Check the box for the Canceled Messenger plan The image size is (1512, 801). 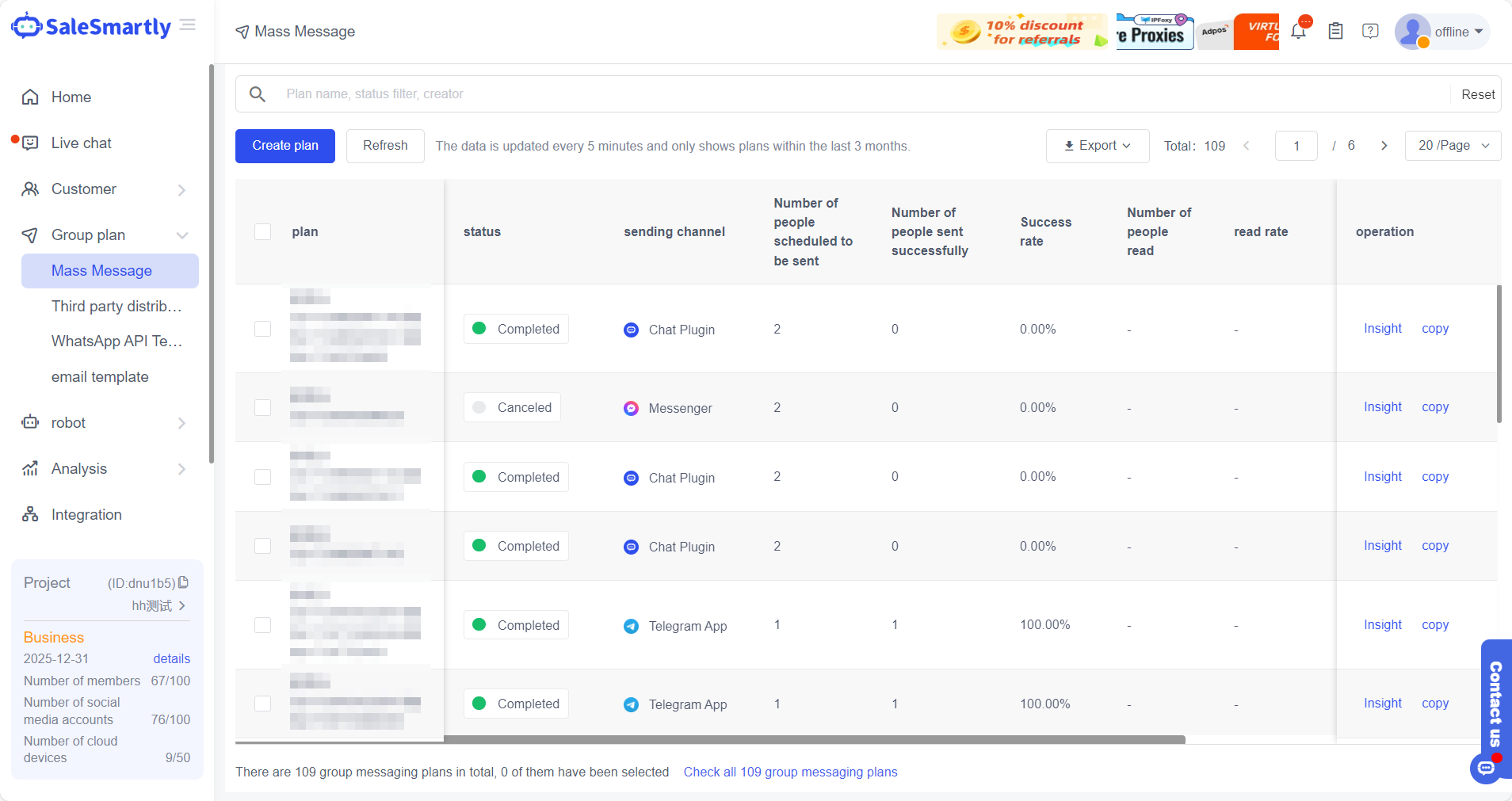(263, 407)
